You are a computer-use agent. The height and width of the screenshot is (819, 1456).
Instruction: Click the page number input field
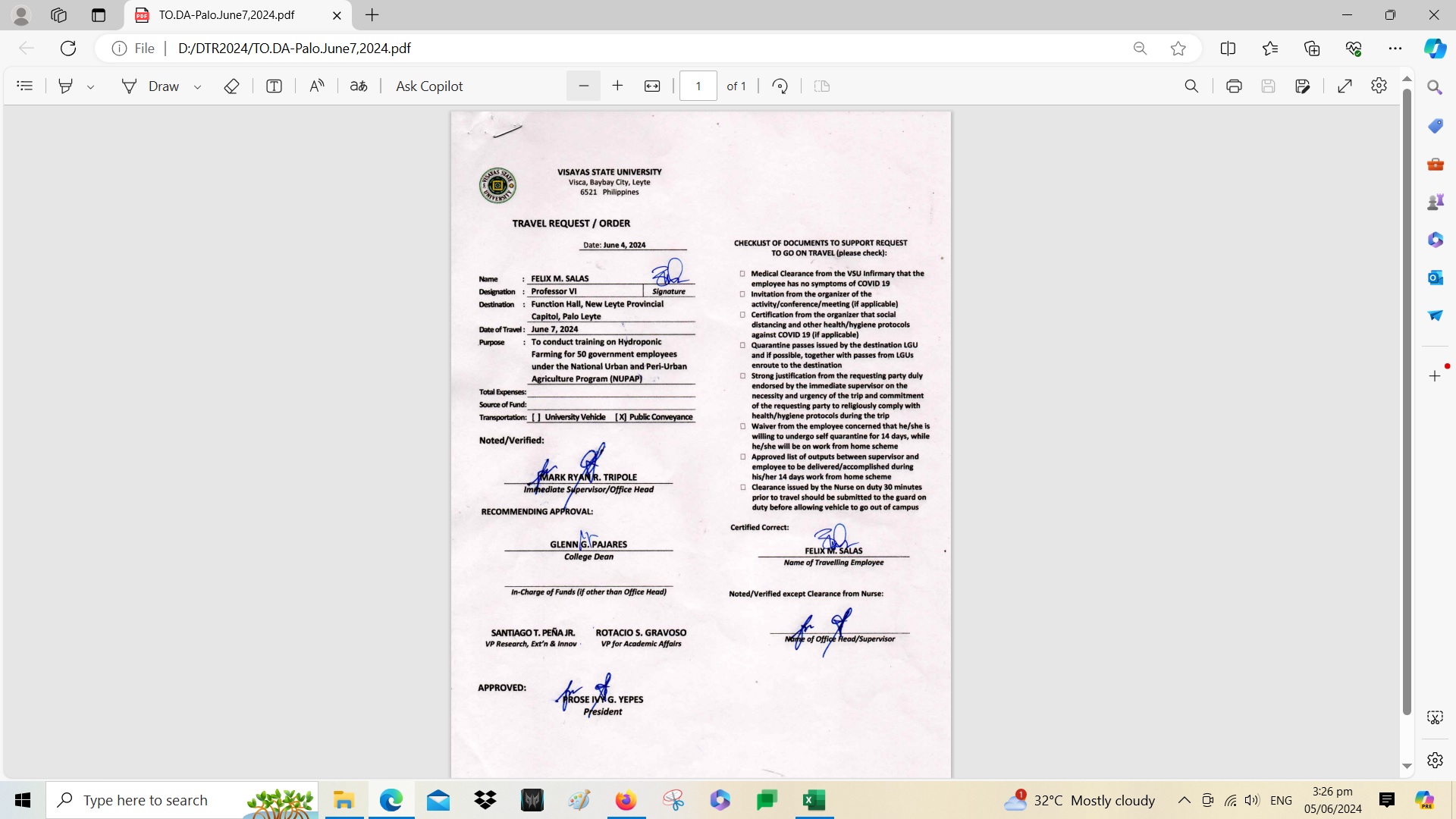coord(698,86)
